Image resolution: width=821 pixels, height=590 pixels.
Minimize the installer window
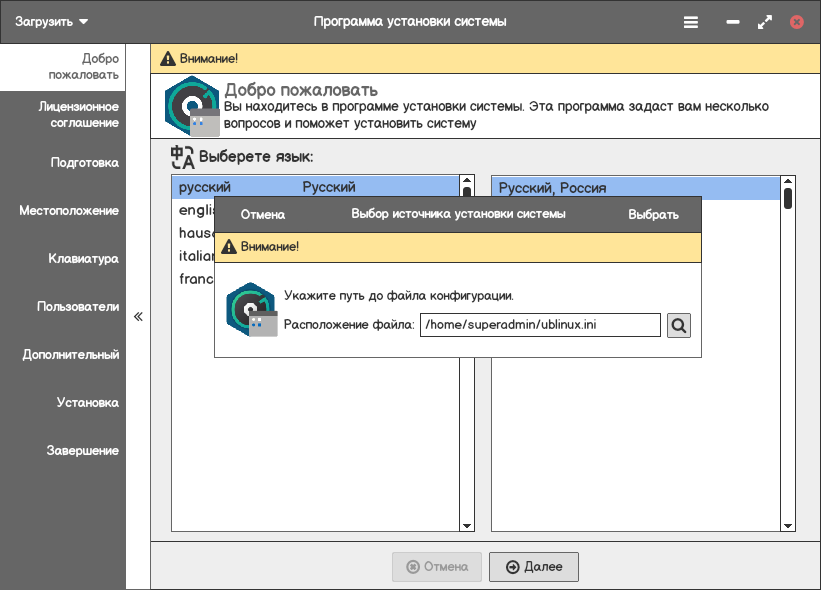point(733,21)
